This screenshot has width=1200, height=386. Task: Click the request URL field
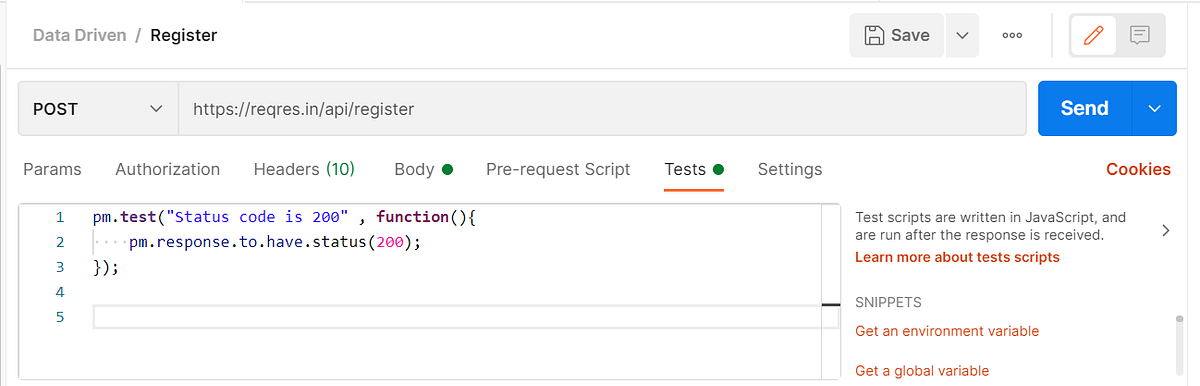click(x=602, y=108)
